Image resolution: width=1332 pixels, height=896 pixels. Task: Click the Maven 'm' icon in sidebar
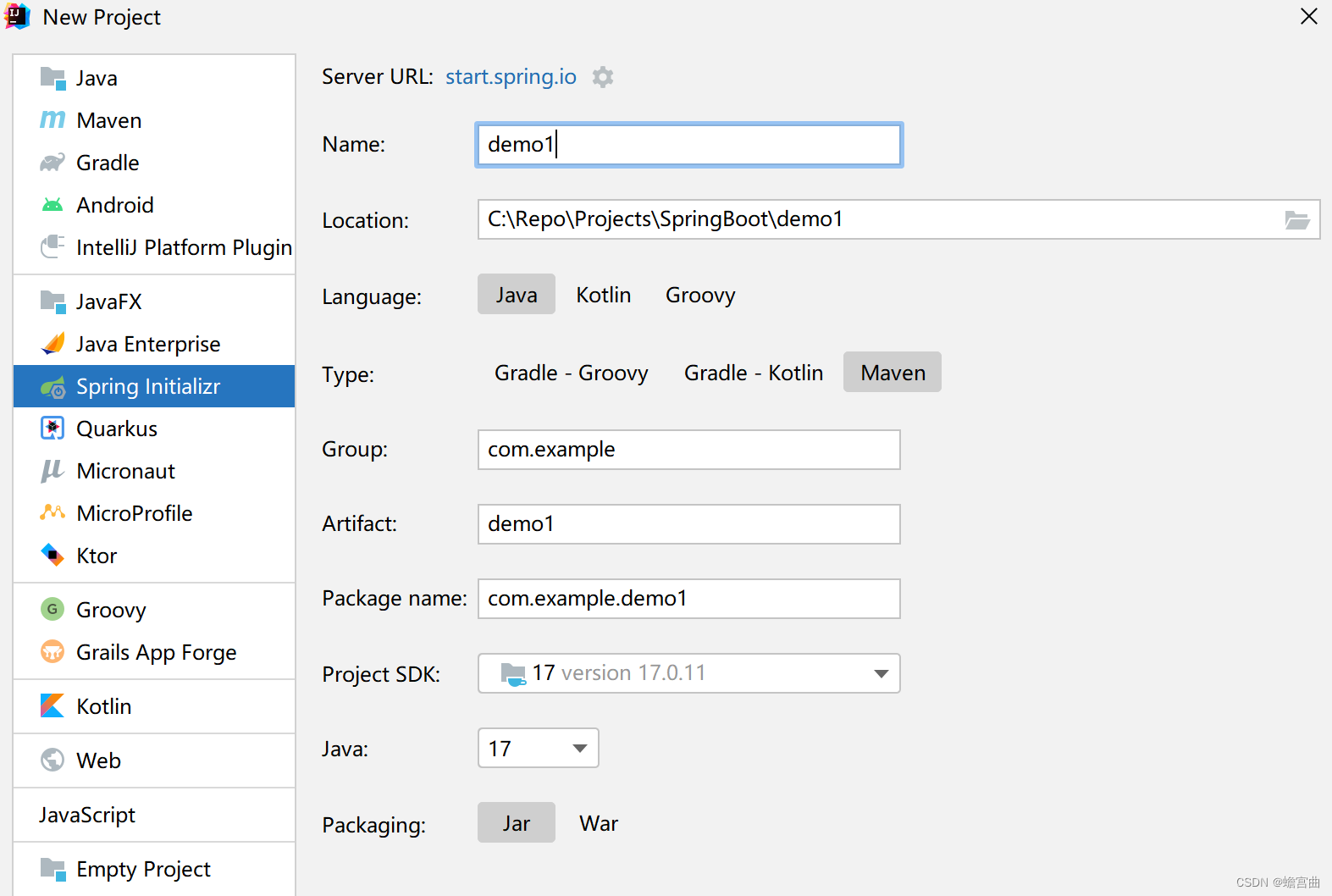53,120
